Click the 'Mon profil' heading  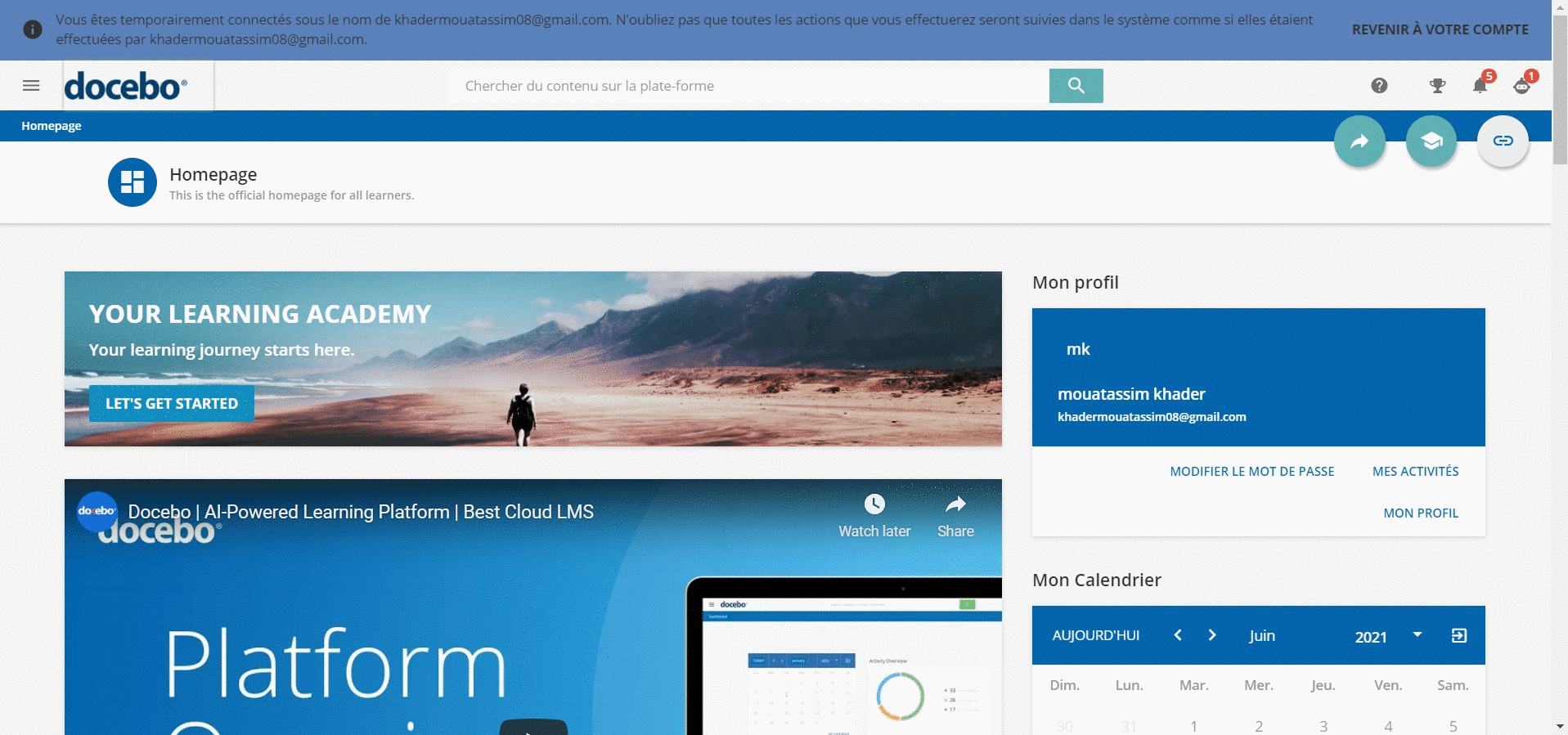(1076, 283)
